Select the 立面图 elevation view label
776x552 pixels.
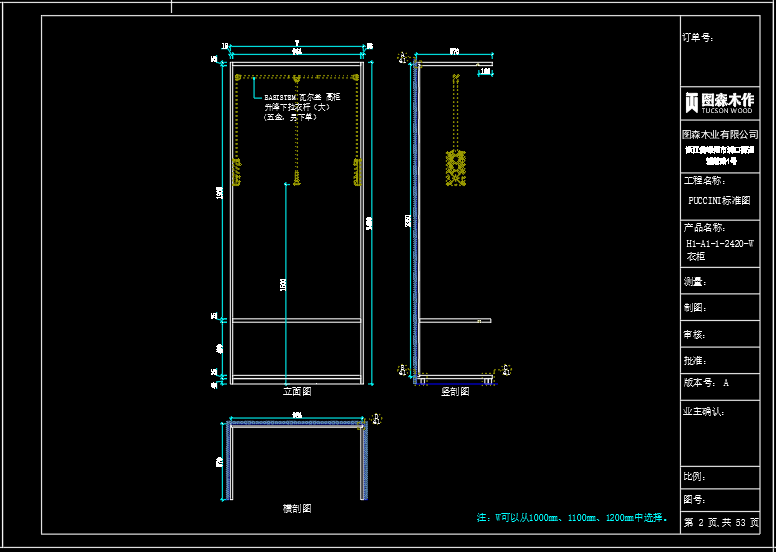(x=297, y=392)
